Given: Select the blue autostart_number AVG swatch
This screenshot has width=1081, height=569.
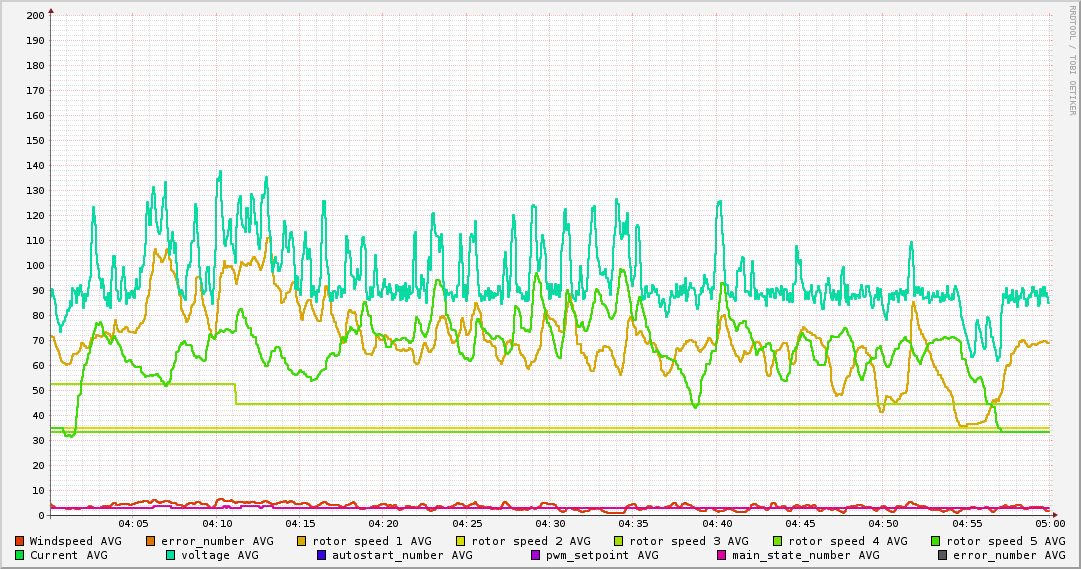Looking at the screenshot, I should point(322,555).
